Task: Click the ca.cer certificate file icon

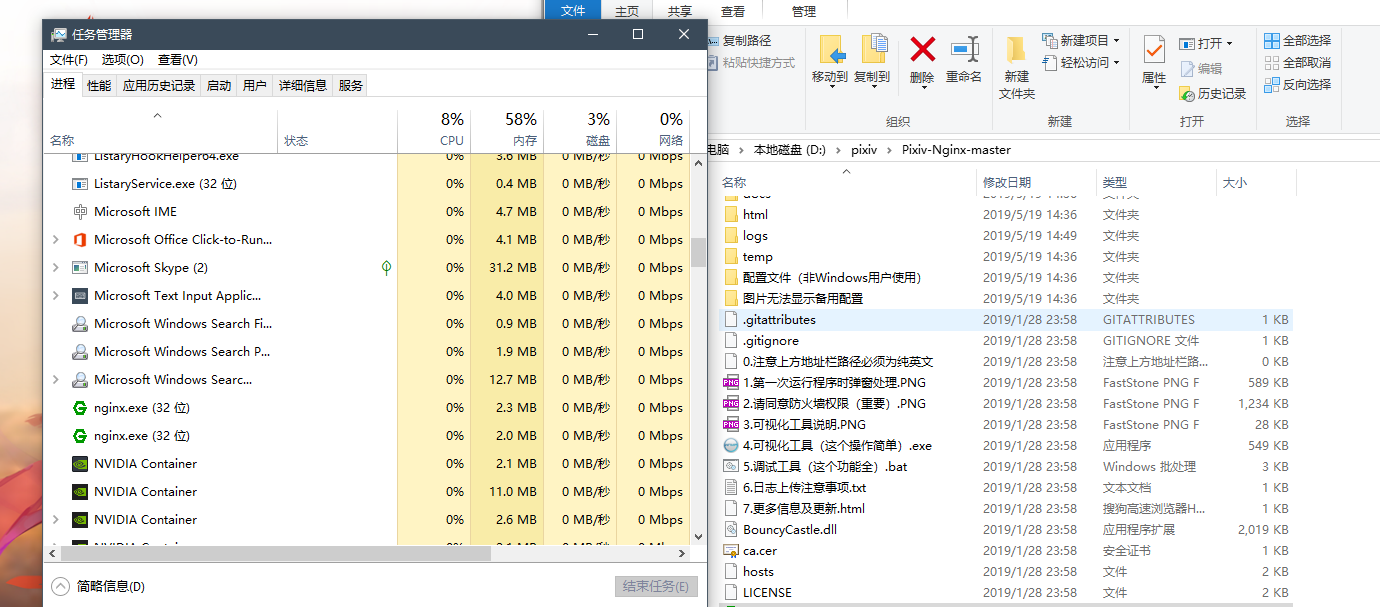Action: tap(730, 551)
